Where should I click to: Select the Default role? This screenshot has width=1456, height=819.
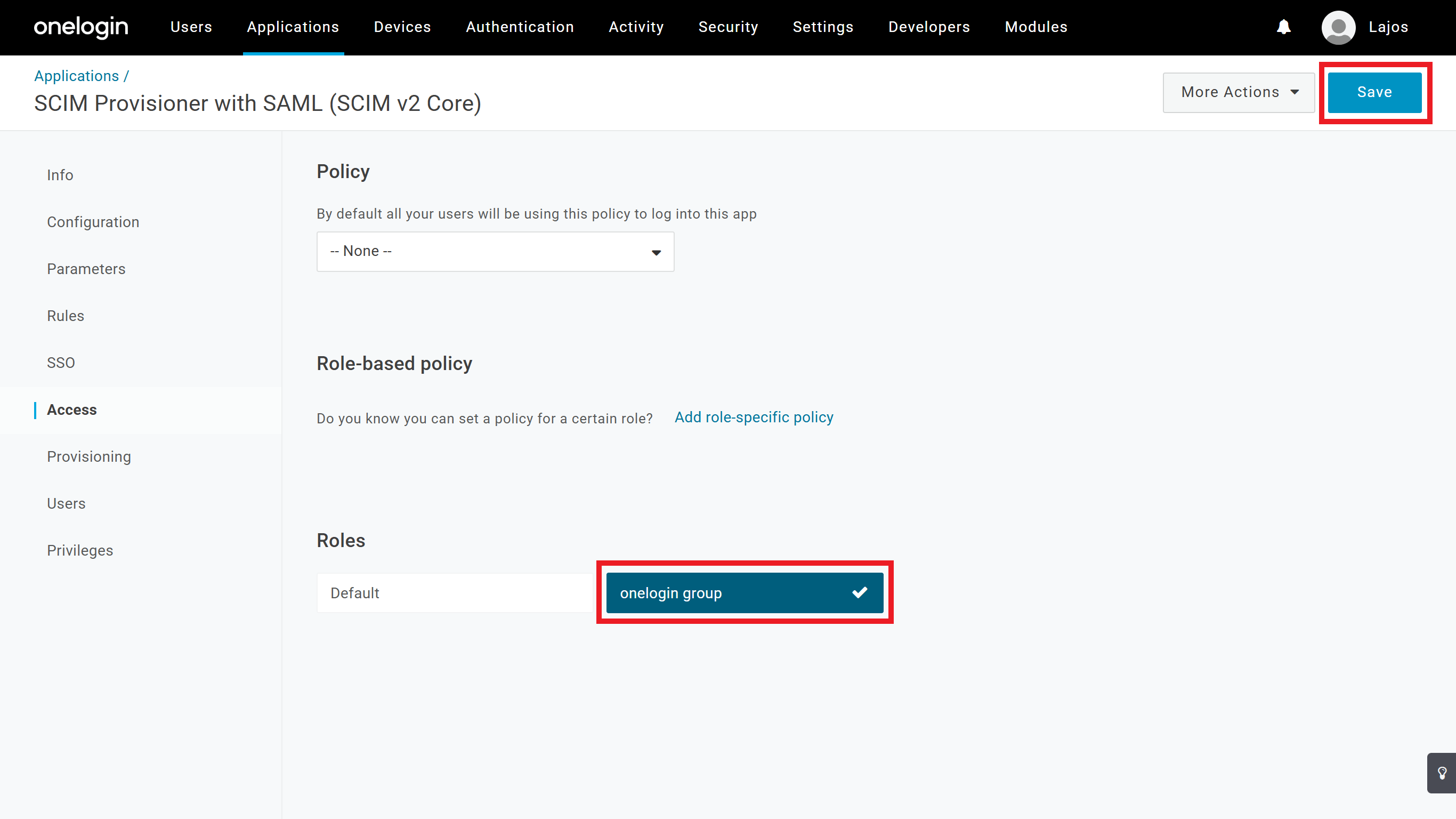455,593
